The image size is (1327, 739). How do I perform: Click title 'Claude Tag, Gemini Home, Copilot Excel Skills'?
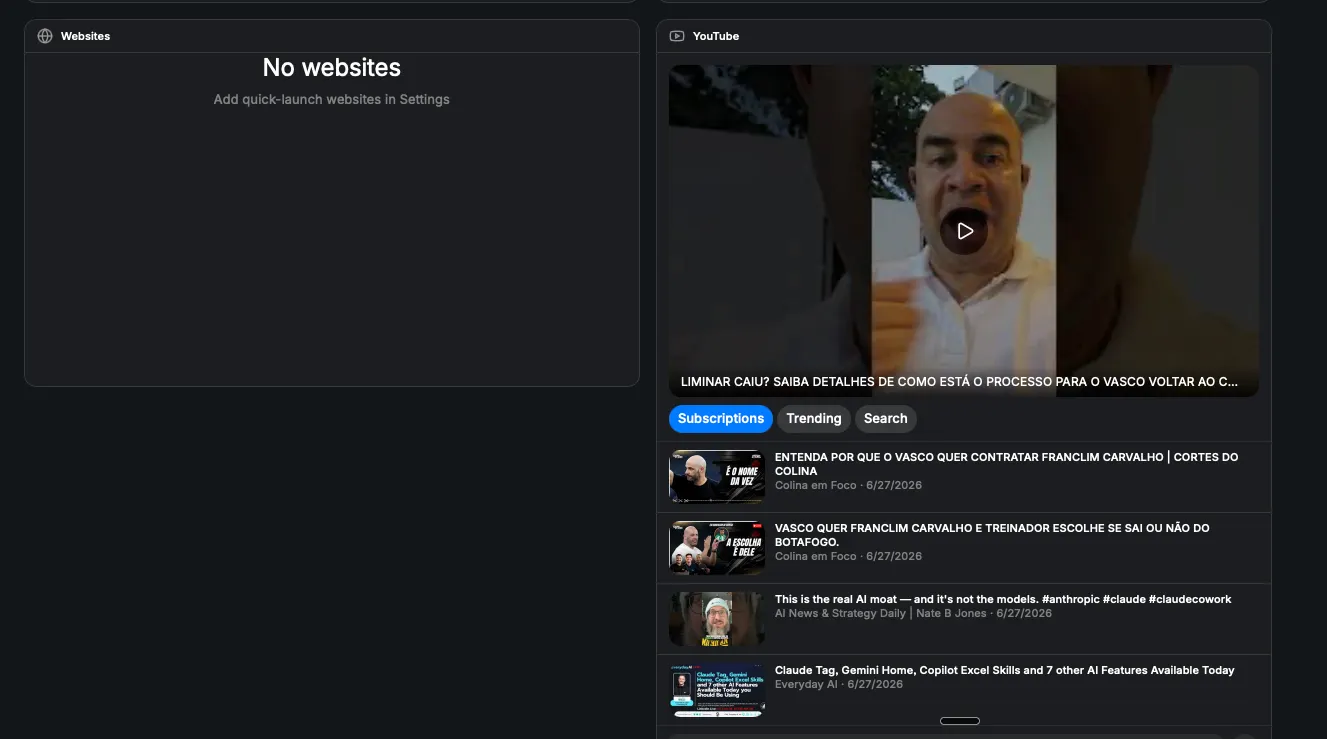pos(1005,670)
